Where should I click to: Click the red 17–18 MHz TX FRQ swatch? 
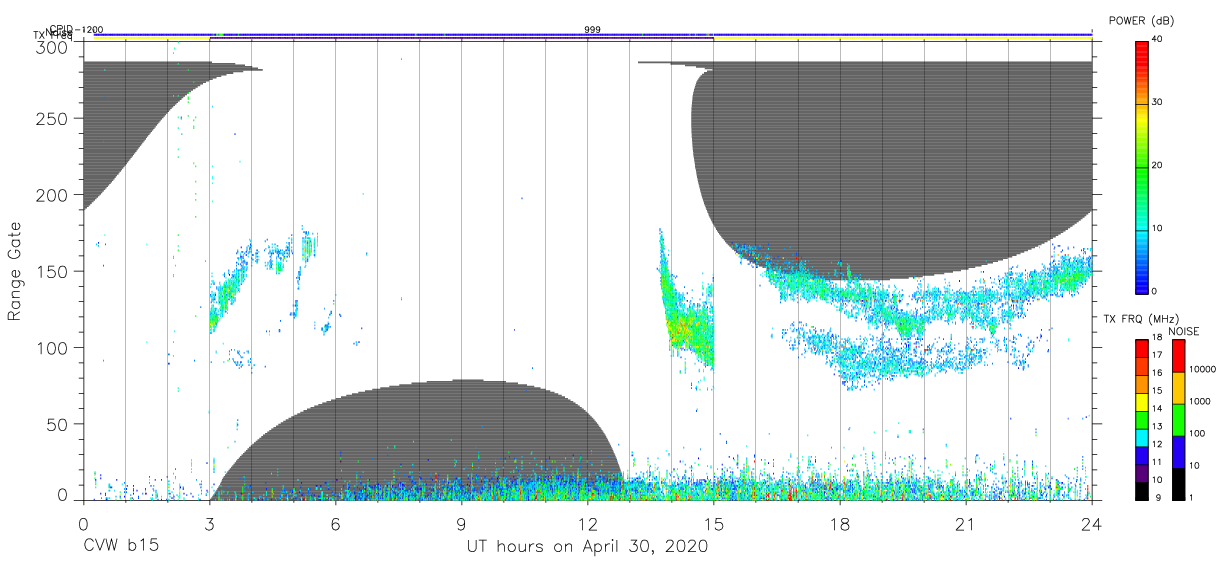click(x=1141, y=349)
